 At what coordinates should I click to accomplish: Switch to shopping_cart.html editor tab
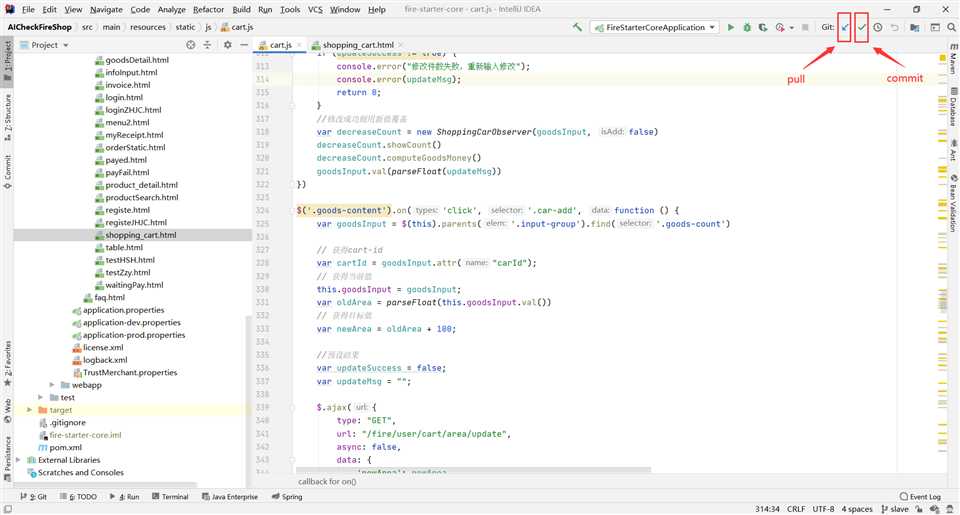tap(358, 45)
